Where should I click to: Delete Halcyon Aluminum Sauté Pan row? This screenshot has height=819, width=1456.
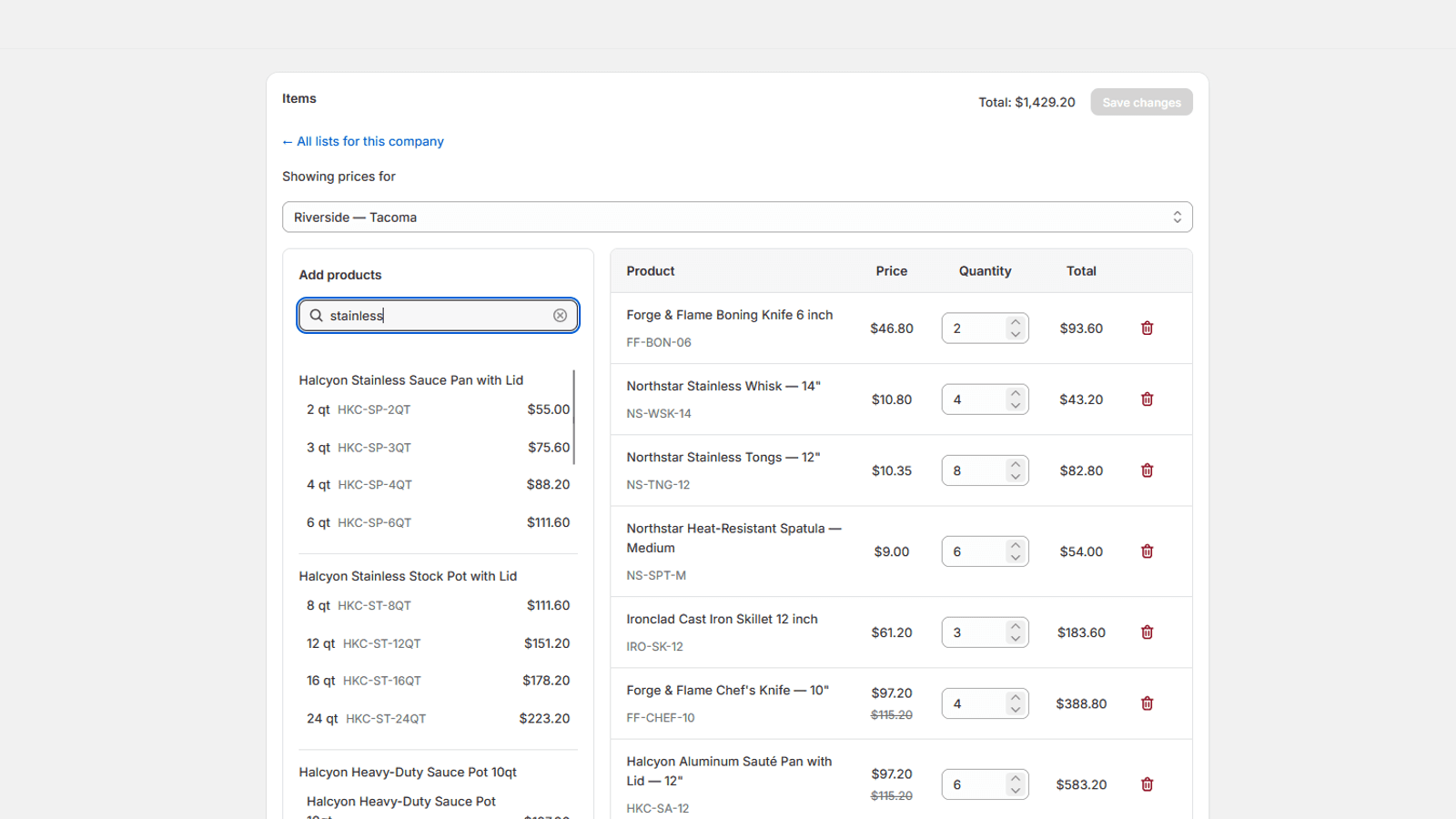(1147, 784)
